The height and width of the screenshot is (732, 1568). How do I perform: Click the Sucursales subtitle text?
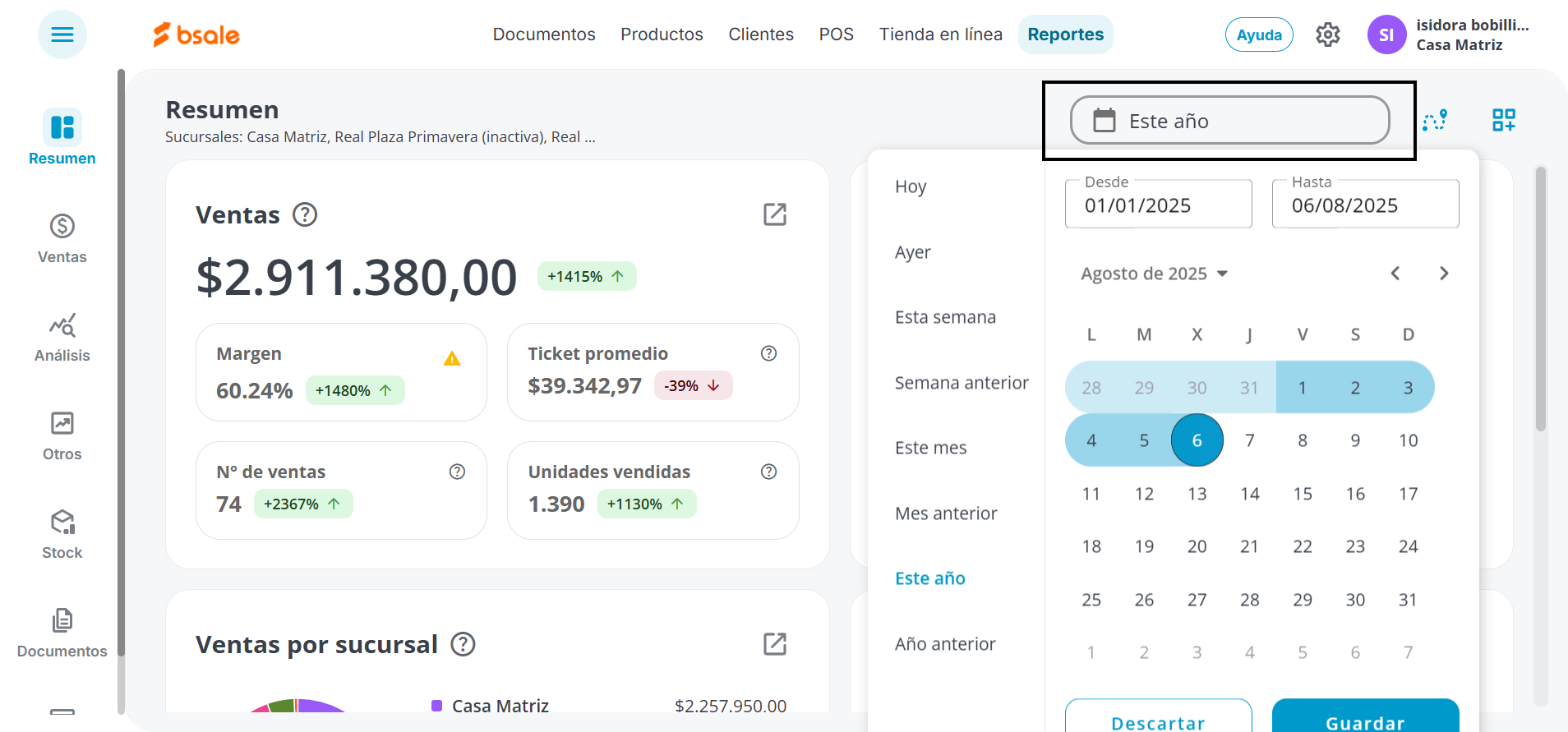pos(380,137)
